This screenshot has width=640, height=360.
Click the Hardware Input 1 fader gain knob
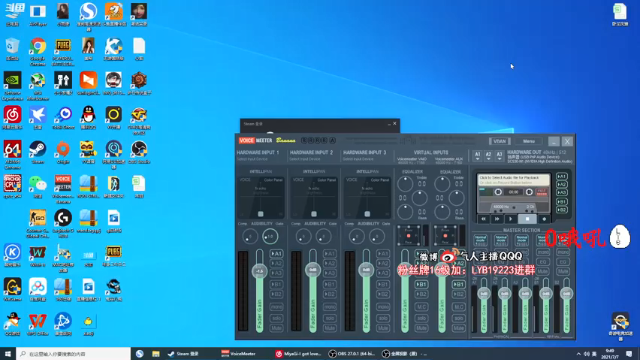click(x=259, y=271)
